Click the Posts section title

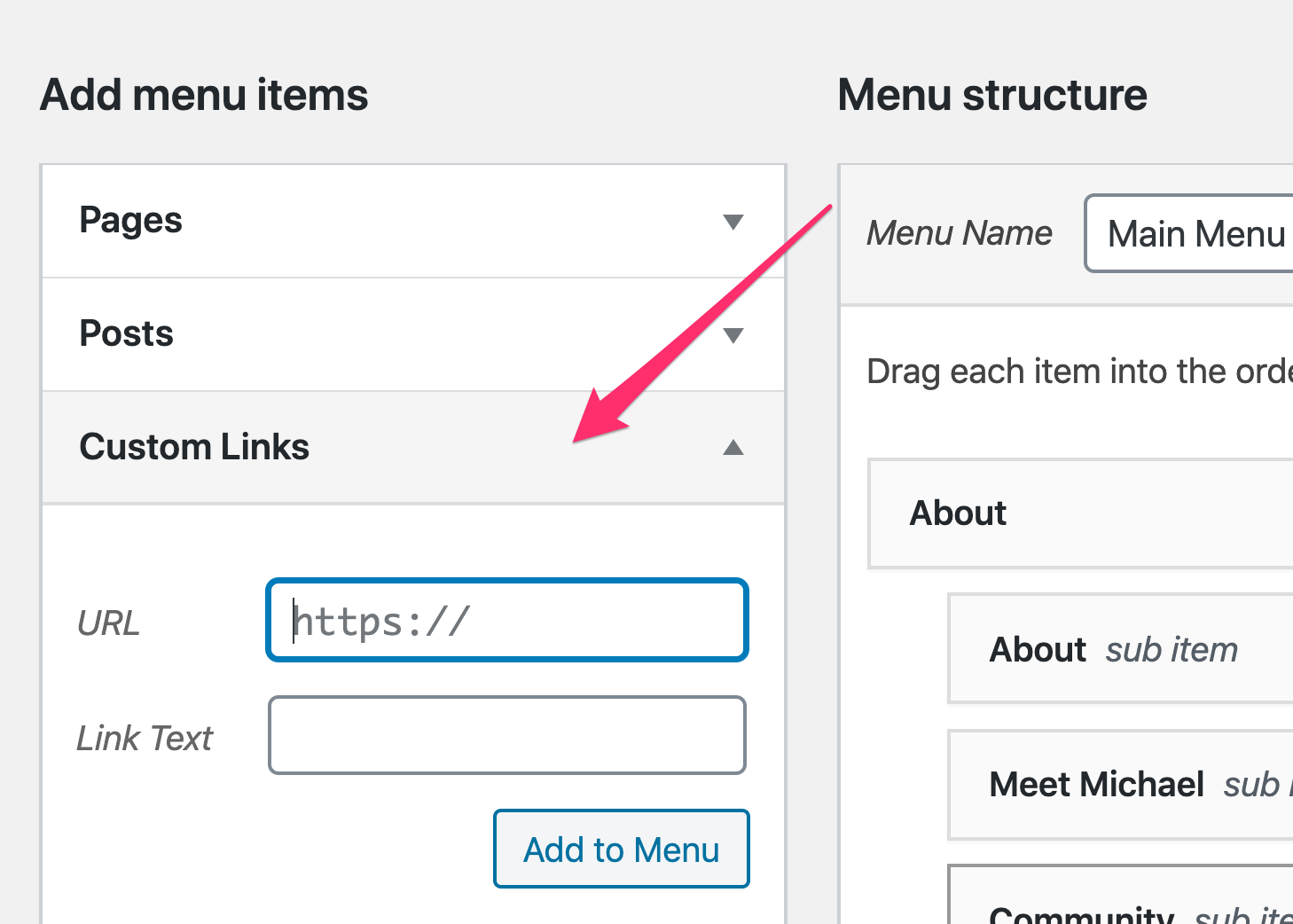point(126,333)
